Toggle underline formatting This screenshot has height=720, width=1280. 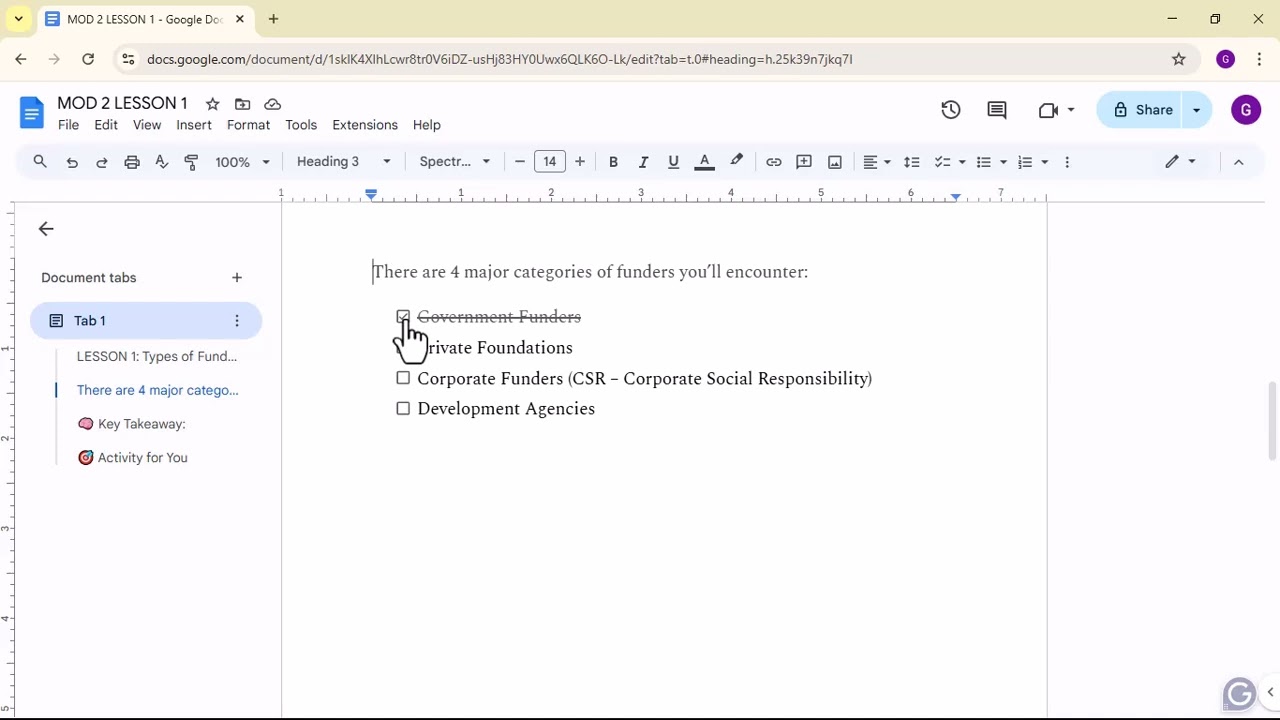[673, 162]
